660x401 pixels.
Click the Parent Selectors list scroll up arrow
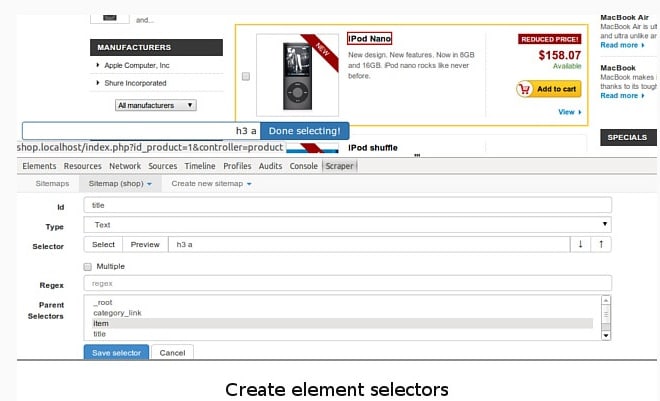click(606, 300)
